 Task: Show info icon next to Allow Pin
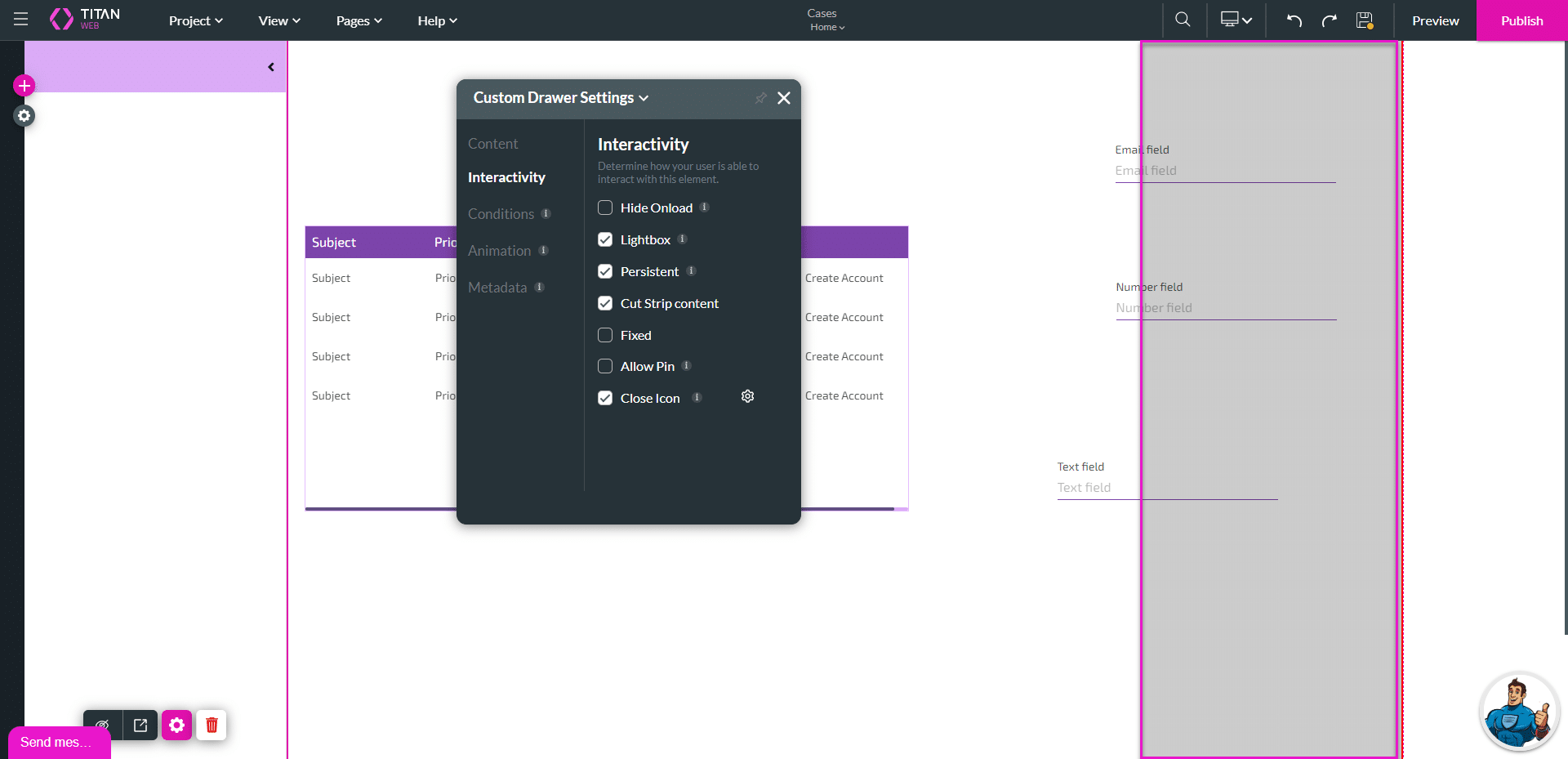687,366
